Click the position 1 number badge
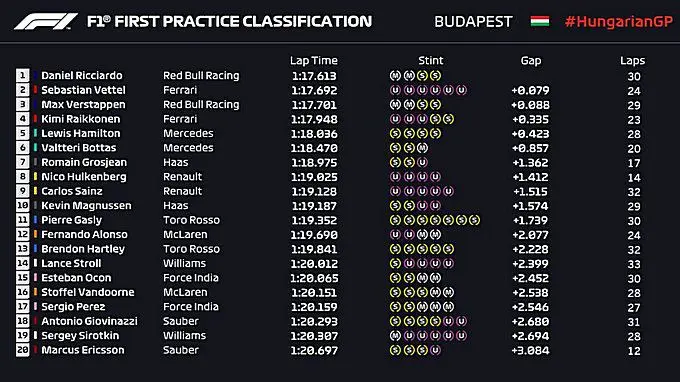This screenshot has width=680, height=382. [x=23, y=75]
